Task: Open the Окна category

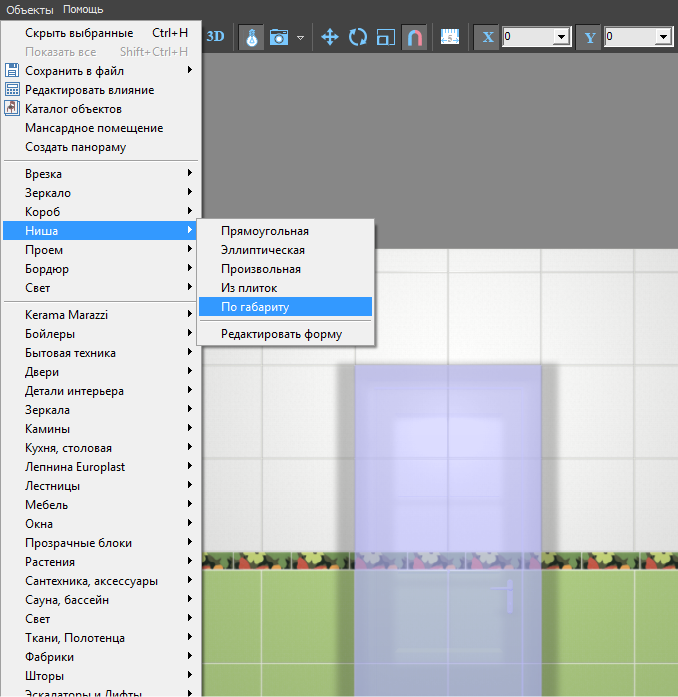Action: tap(102, 524)
